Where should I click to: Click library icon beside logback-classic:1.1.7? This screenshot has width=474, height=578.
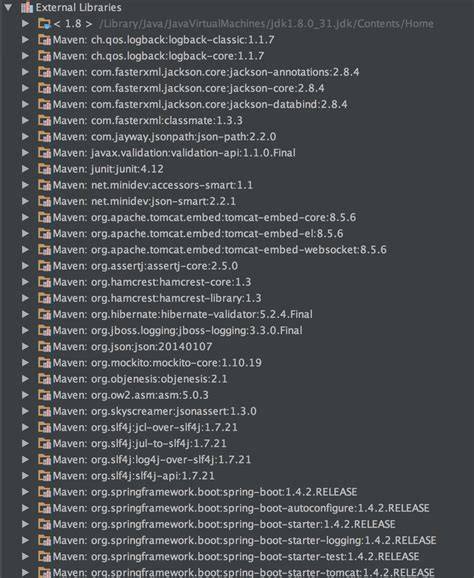coord(44,40)
